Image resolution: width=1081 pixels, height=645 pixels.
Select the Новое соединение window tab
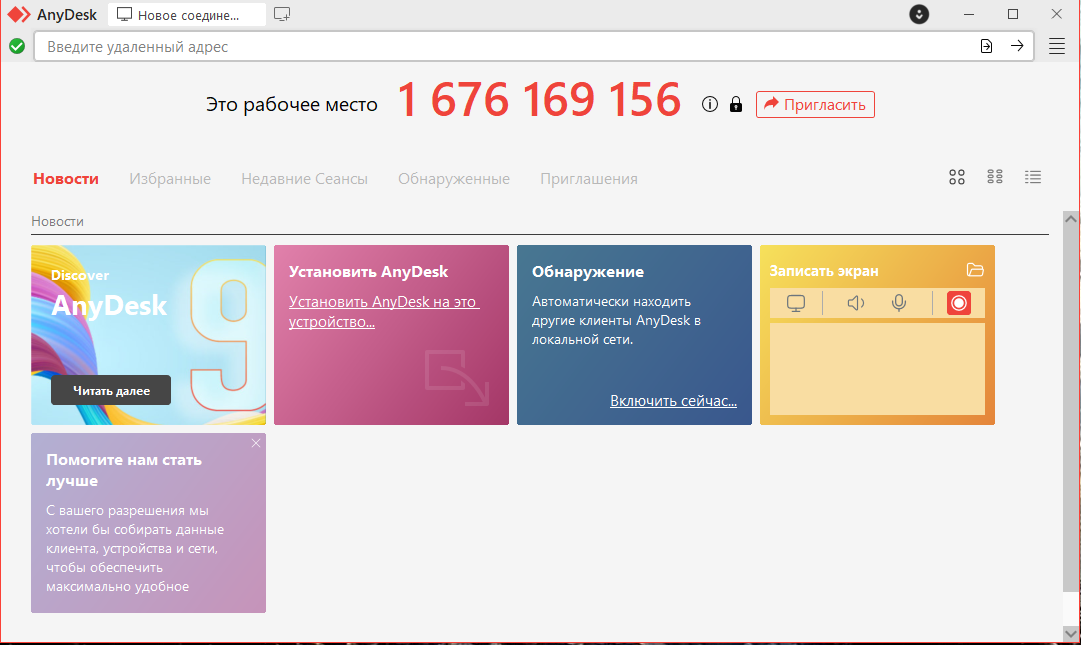(x=187, y=14)
